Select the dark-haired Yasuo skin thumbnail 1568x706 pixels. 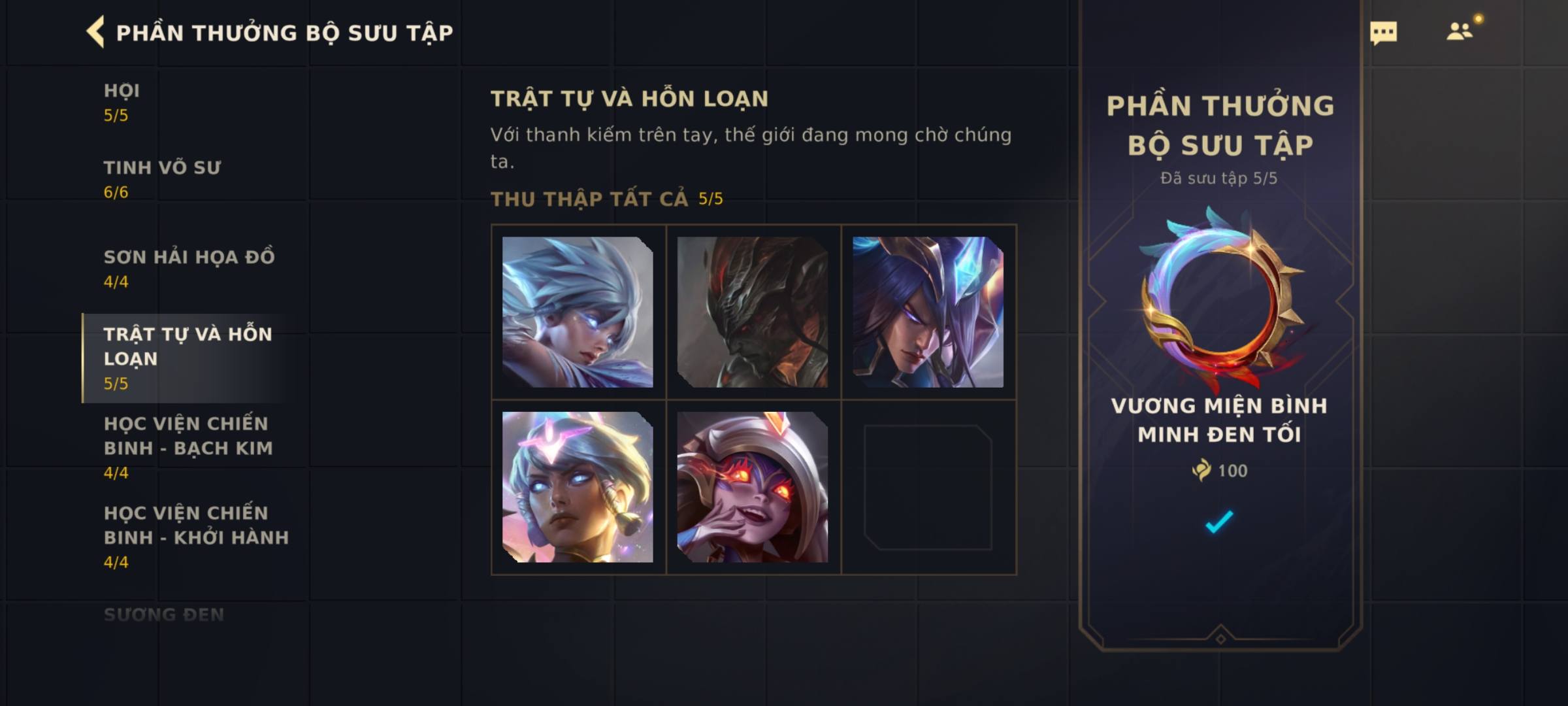(928, 312)
